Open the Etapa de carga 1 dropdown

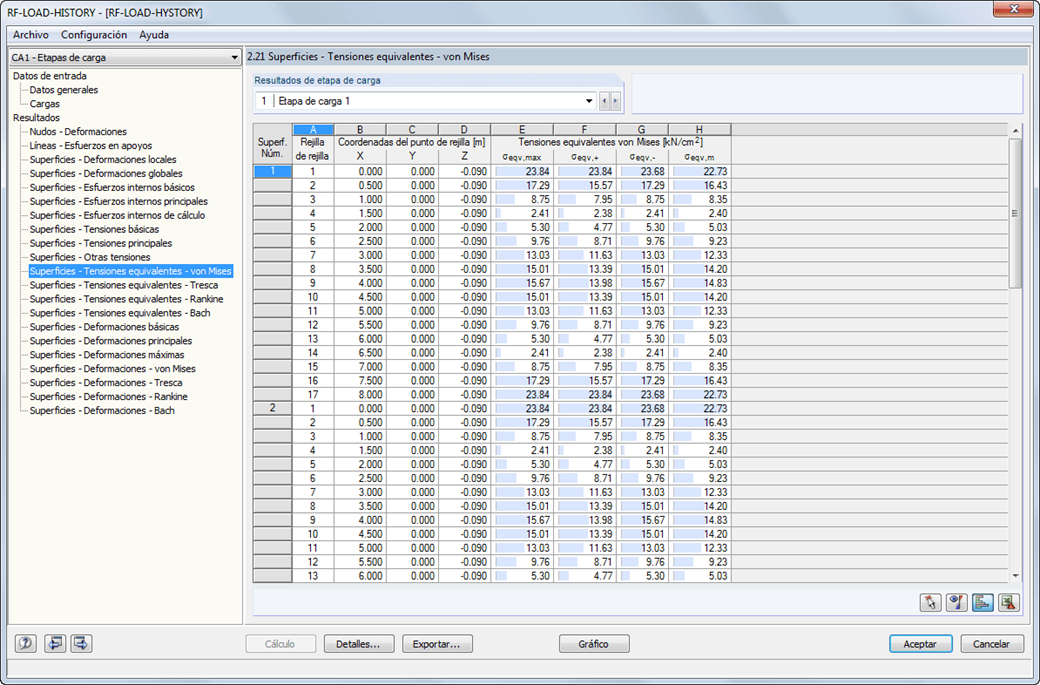(588, 100)
